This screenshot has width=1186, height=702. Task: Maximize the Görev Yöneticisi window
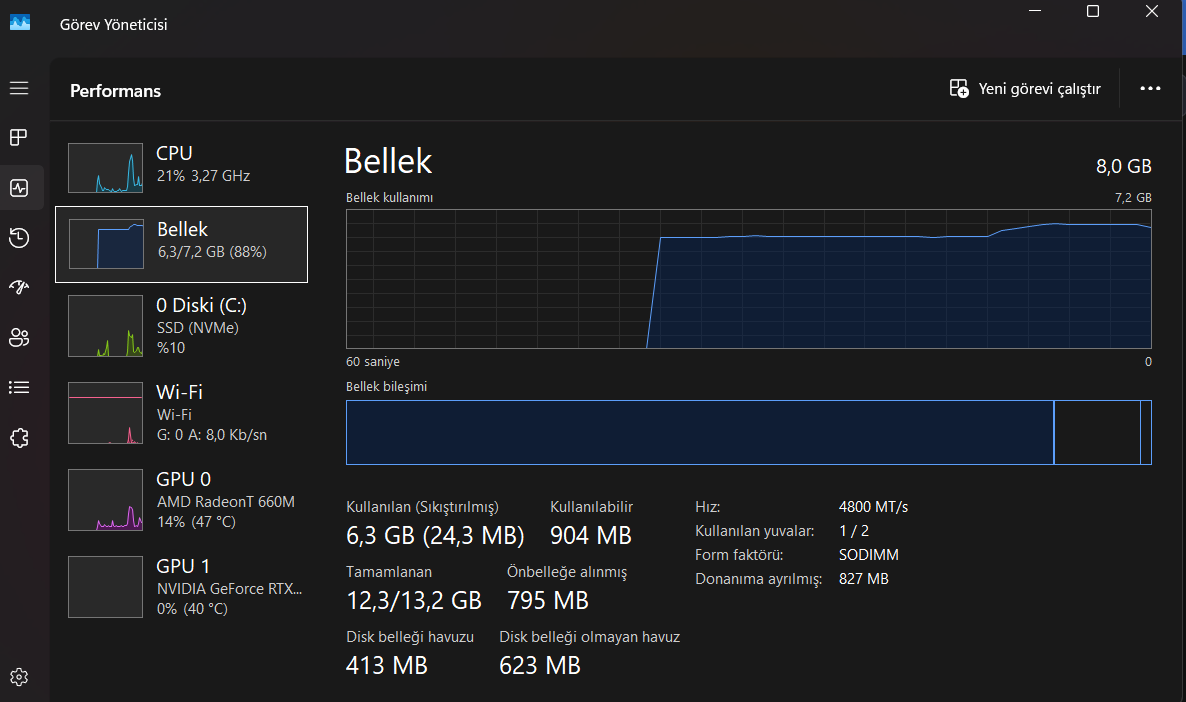click(x=1093, y=11)
